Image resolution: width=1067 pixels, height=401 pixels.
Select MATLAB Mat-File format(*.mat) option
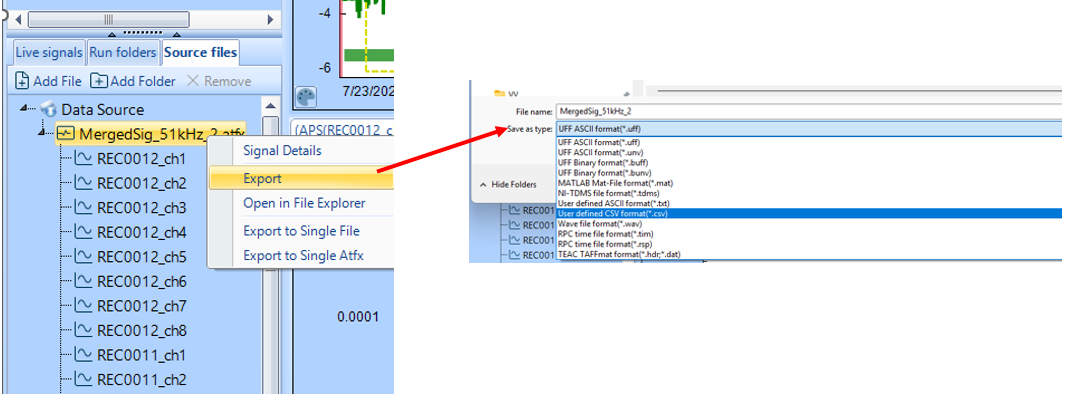pos(808,183)
